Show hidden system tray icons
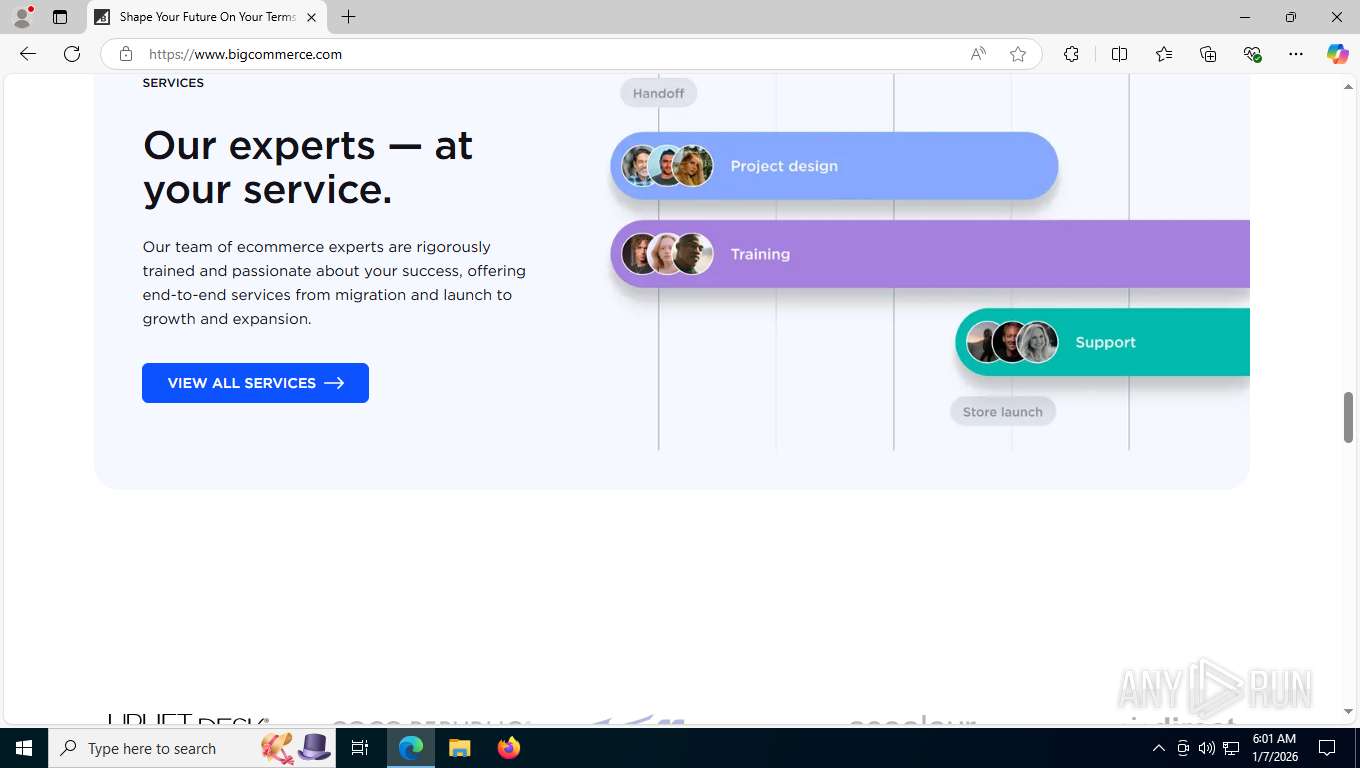1360x768 pixels. point(1159,748)
